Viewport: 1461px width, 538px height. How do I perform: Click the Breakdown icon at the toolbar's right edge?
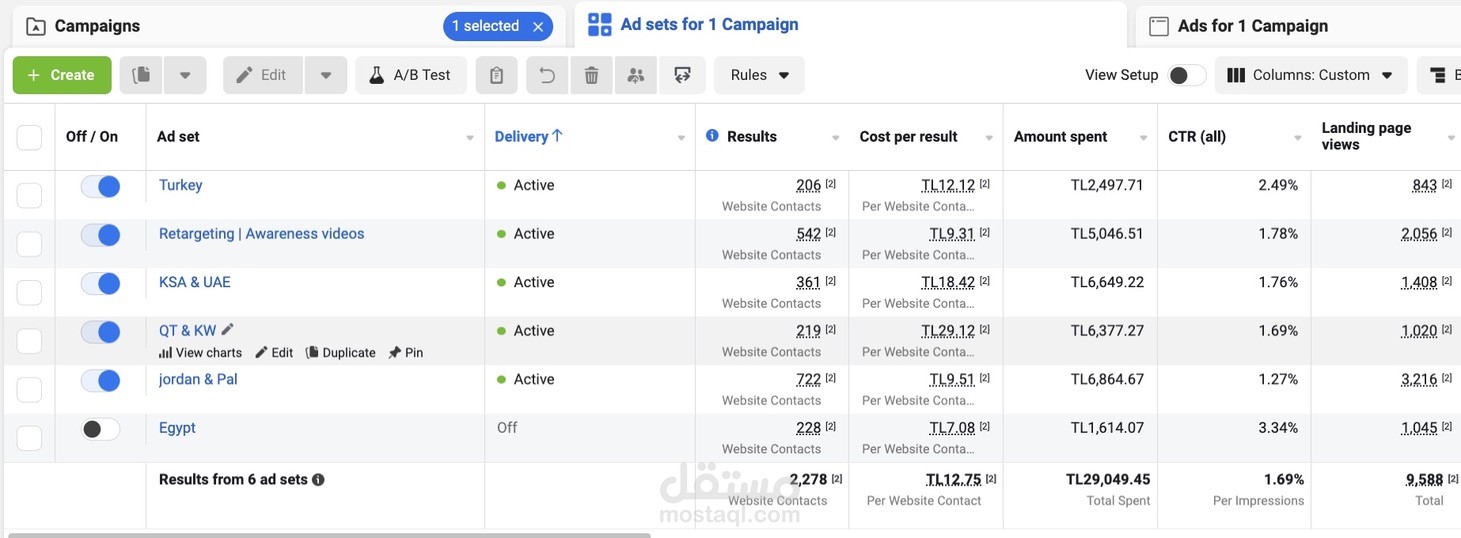[1439, 75]
